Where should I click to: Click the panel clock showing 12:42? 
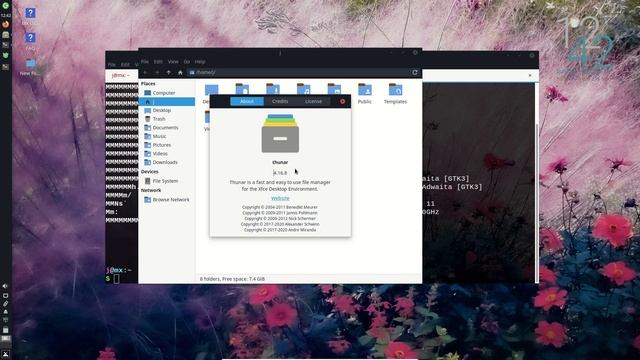[5, 16]
